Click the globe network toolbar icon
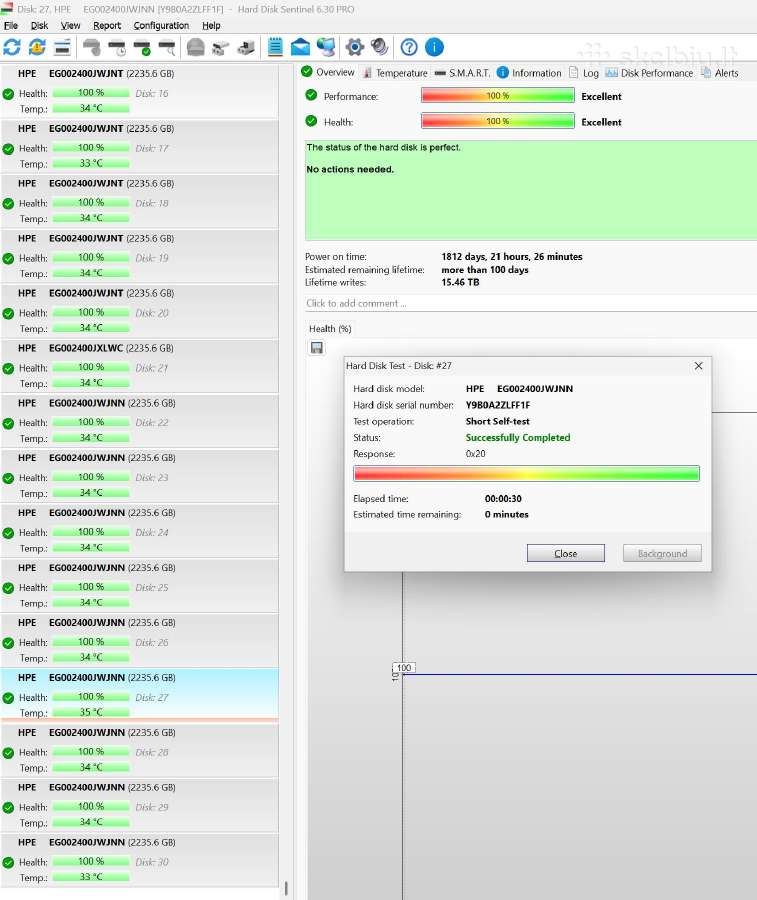 326,47
